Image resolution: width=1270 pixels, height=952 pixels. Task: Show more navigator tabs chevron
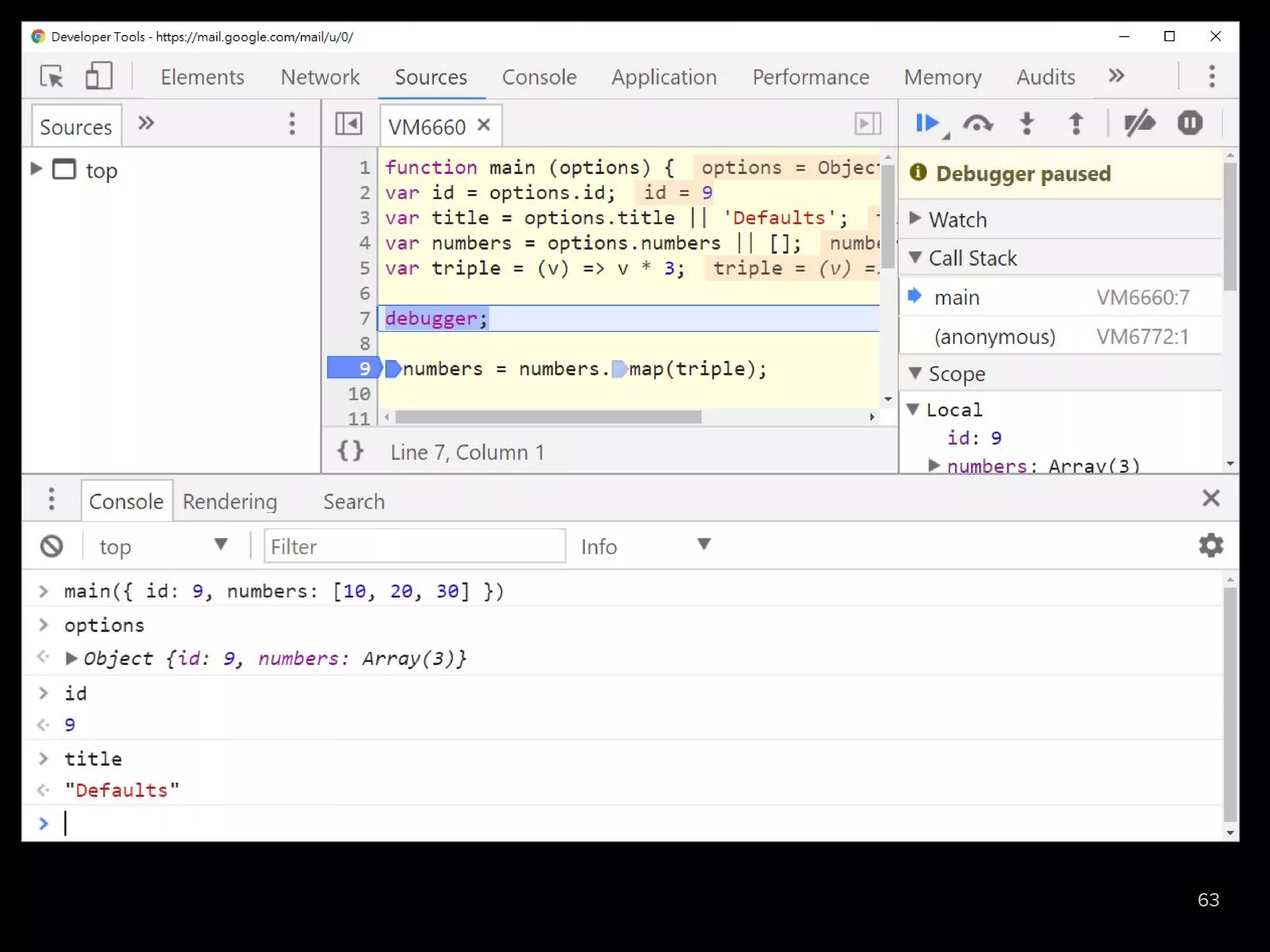click(146, 123)
